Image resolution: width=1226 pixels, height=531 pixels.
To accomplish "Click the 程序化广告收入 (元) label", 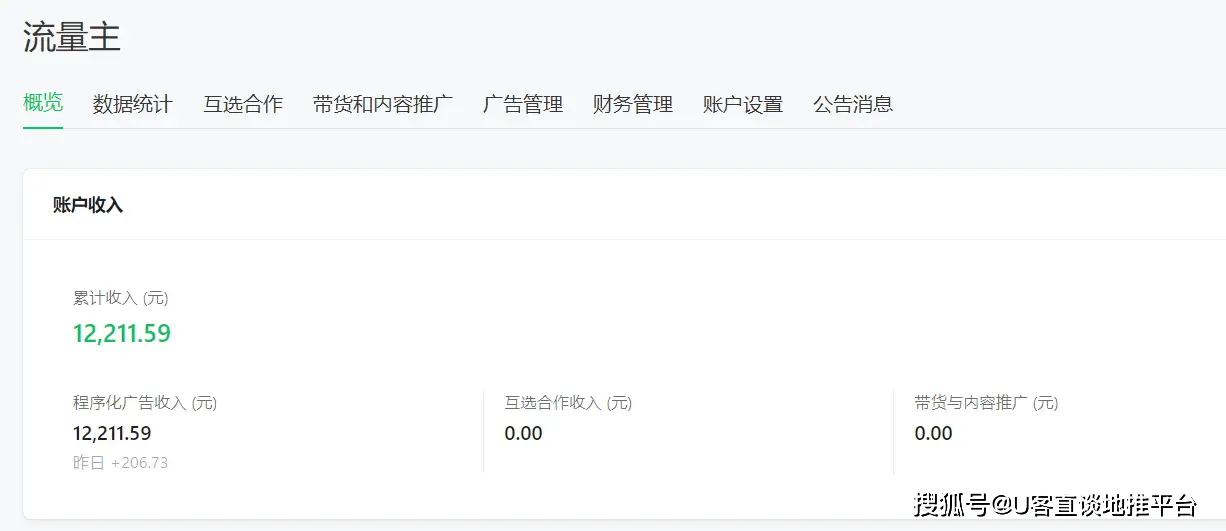I will tap(145, 403).
